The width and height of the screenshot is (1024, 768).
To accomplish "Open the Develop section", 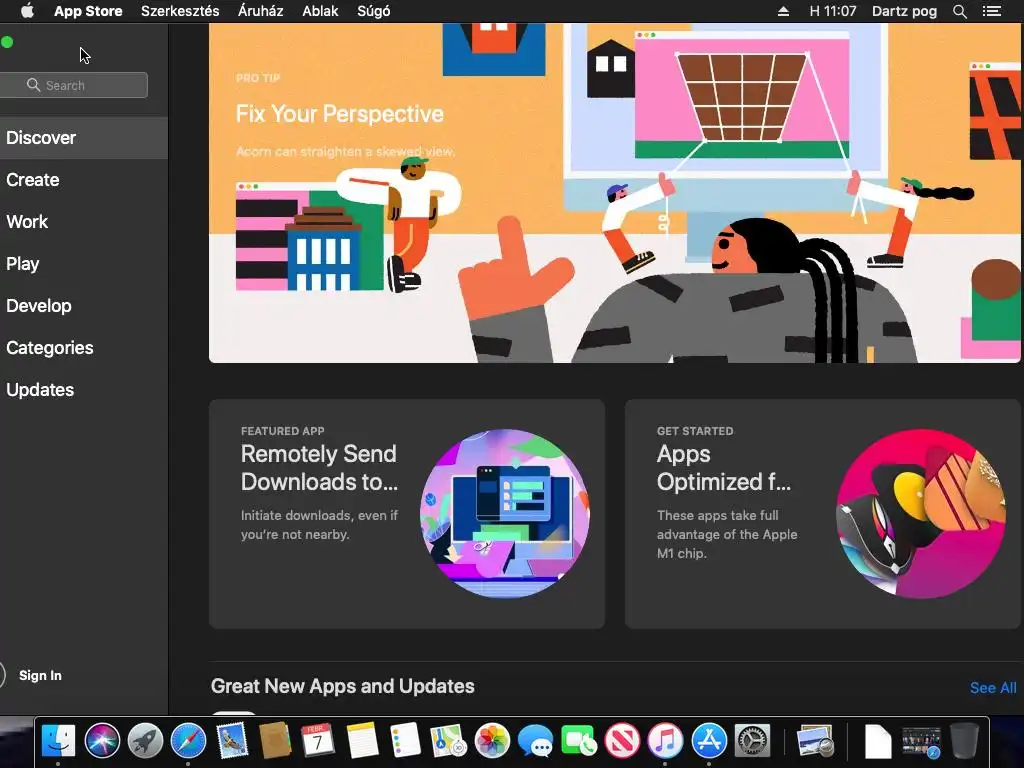I will (84, 306).
